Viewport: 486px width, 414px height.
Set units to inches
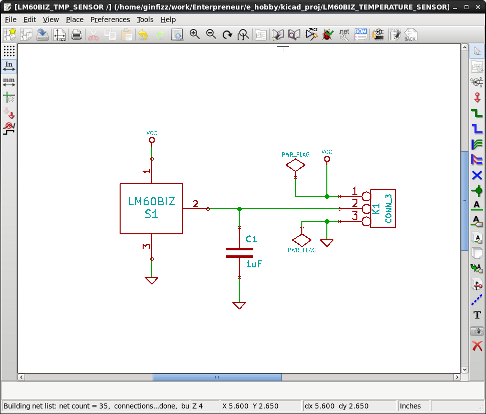[x=9, y=66]
